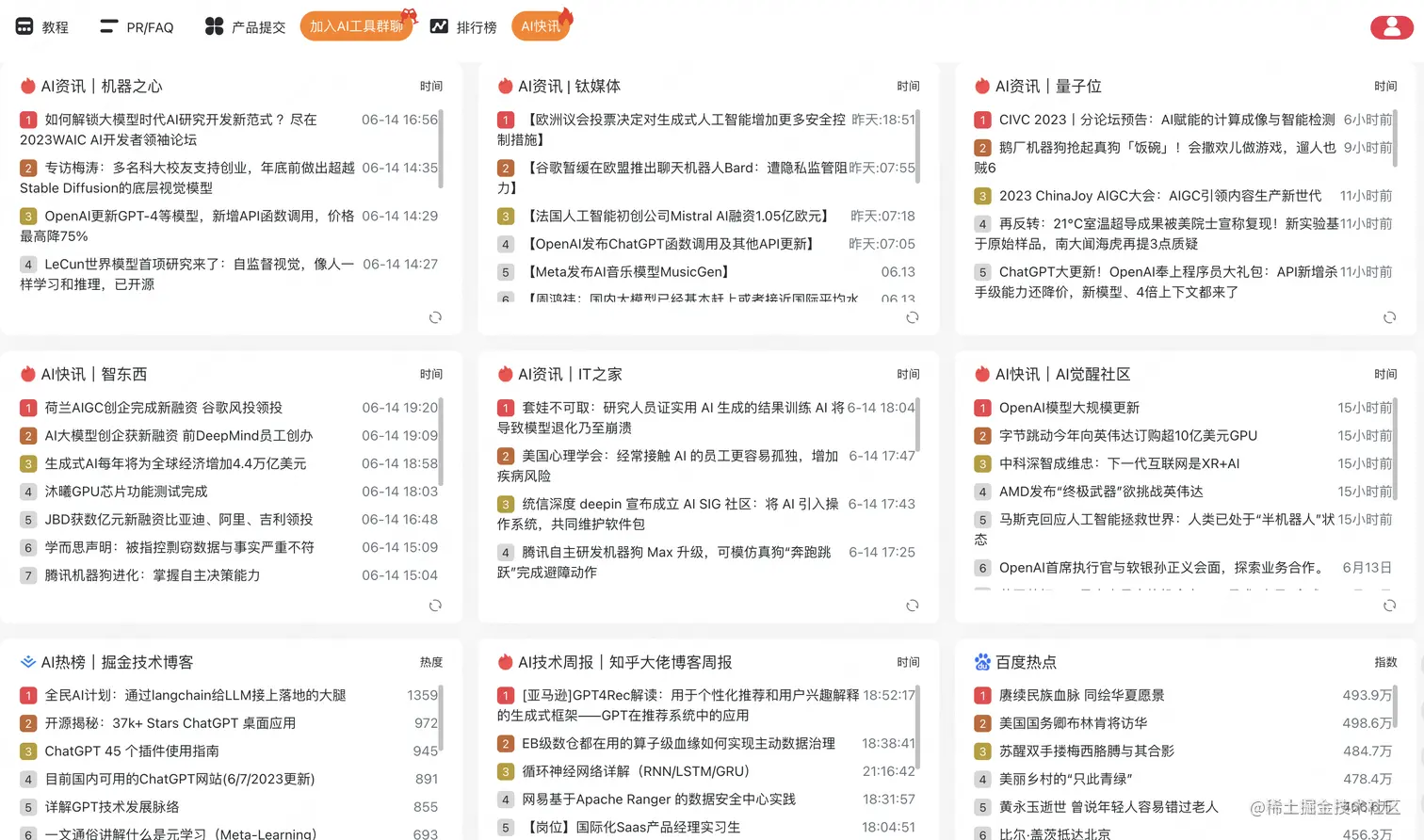Click the Baidu paw icon beside 百度热点
Screen dimensions: 1424x840
pyautogui.click(x=982, y=662)
